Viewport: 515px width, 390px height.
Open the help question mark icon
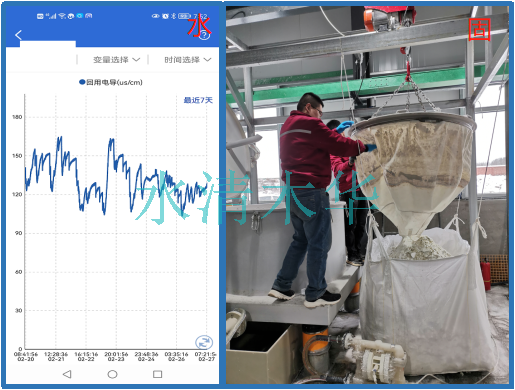pyautogui.click(x=204, y=35)
